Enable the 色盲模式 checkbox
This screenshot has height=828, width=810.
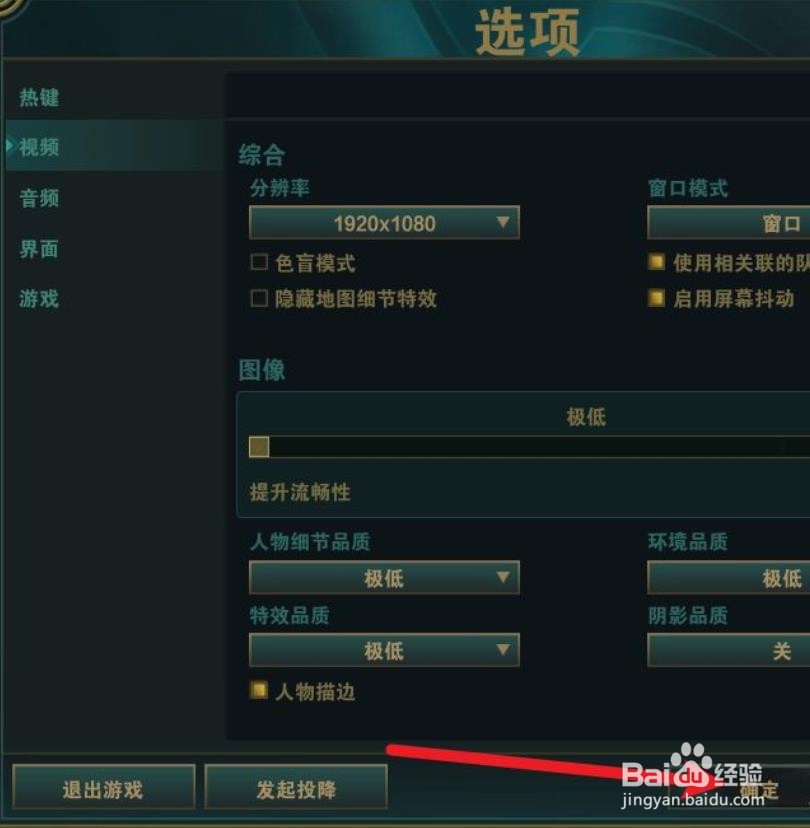tap(259, 262)
